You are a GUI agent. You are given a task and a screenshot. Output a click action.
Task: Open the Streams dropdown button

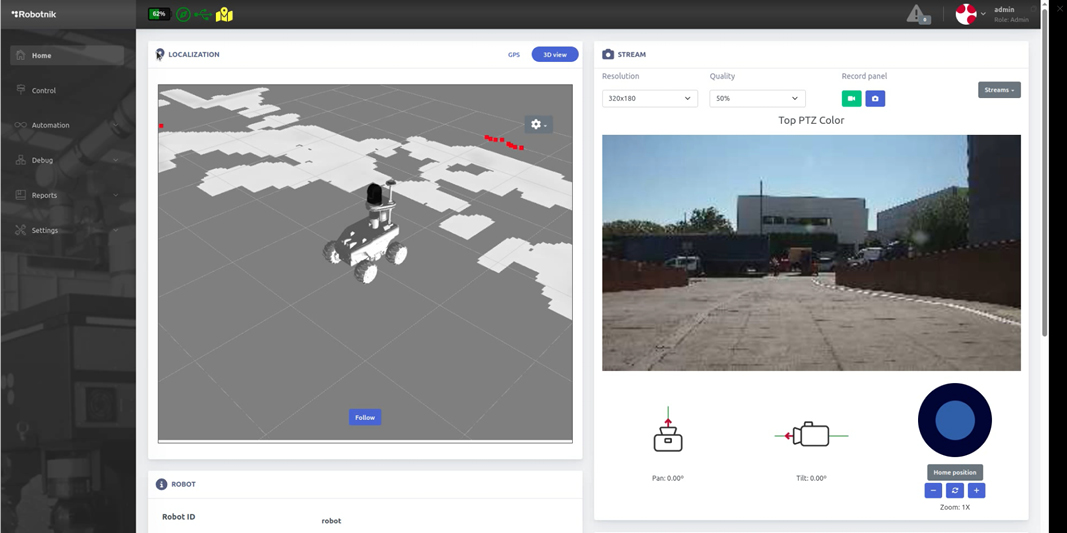pyautogui.click(x=998, y=90)
